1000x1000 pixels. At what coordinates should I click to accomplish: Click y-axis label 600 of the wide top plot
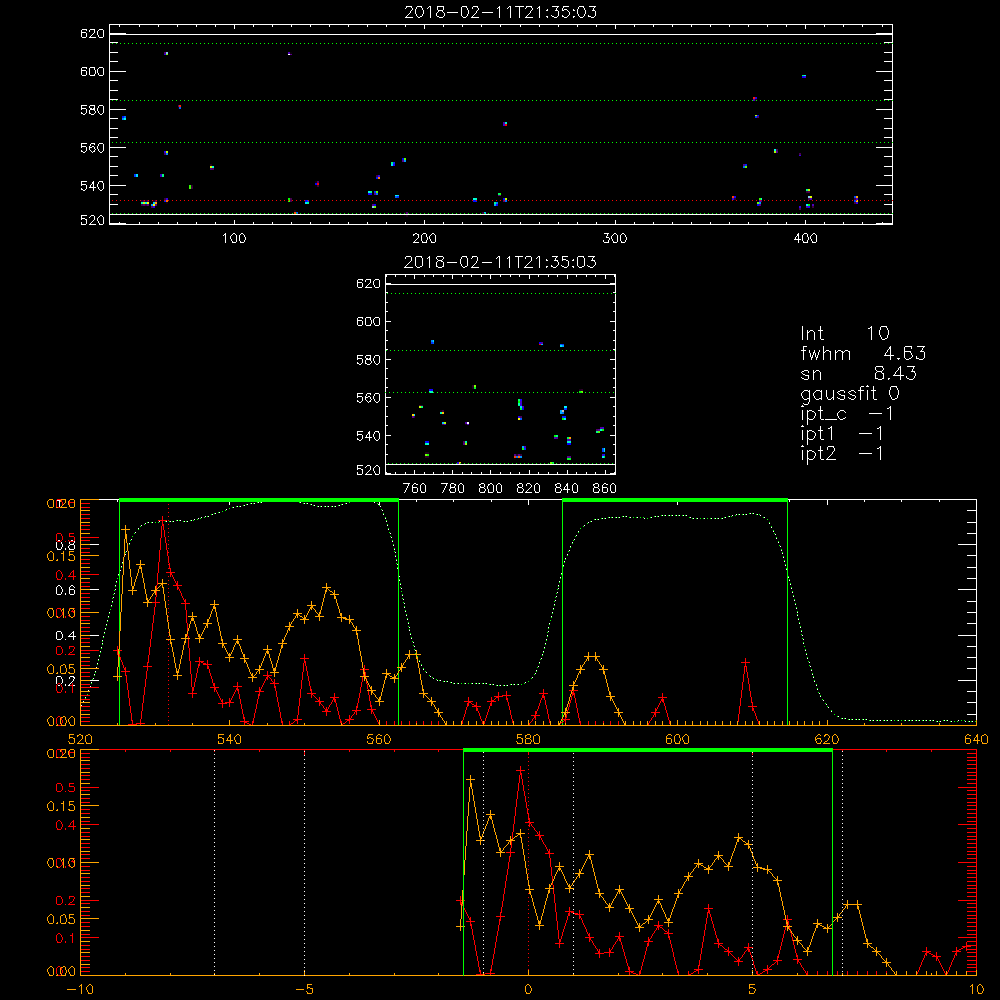click(x=92, y=71)
